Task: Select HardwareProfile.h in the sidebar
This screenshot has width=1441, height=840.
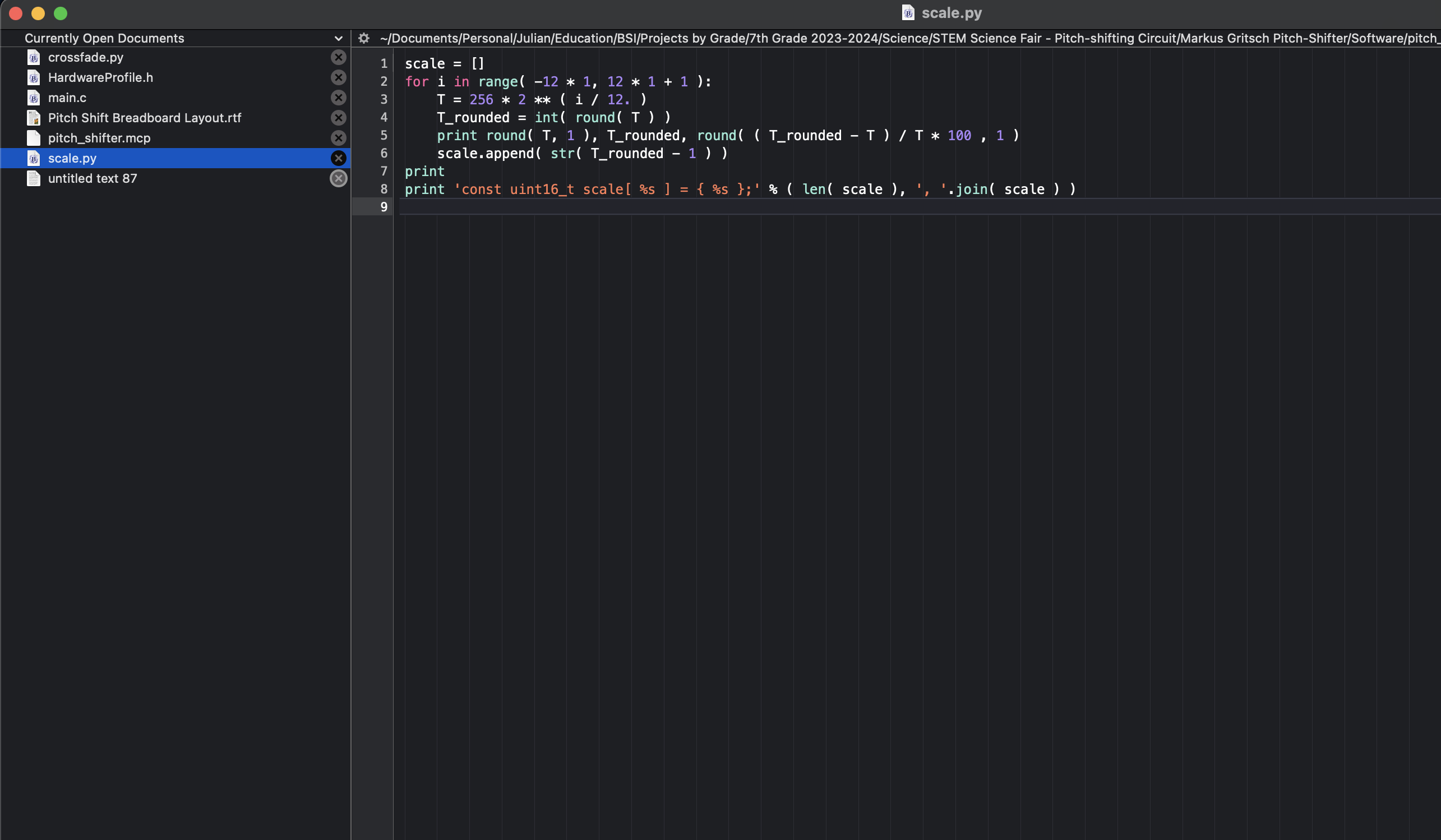Action: (100, 77)
